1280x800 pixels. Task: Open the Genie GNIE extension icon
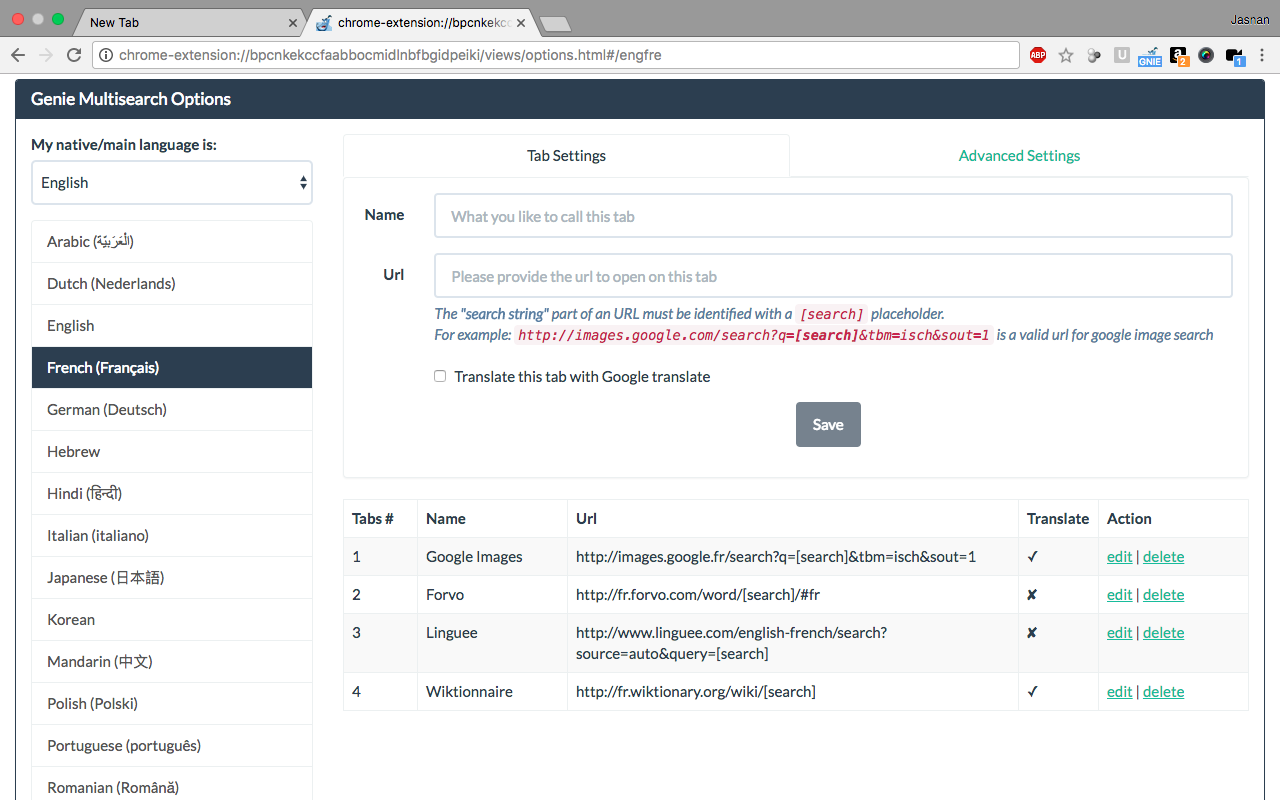click(x=1150, y=55)
